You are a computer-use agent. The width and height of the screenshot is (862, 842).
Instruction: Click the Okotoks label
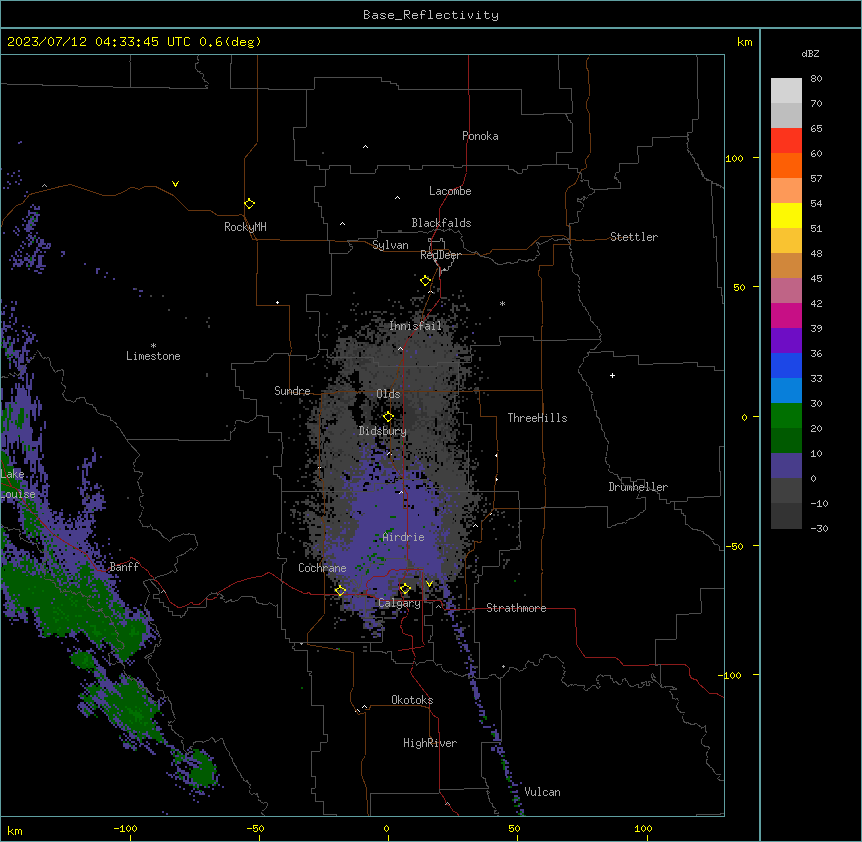pyautogui.click(x=412, y=700)
